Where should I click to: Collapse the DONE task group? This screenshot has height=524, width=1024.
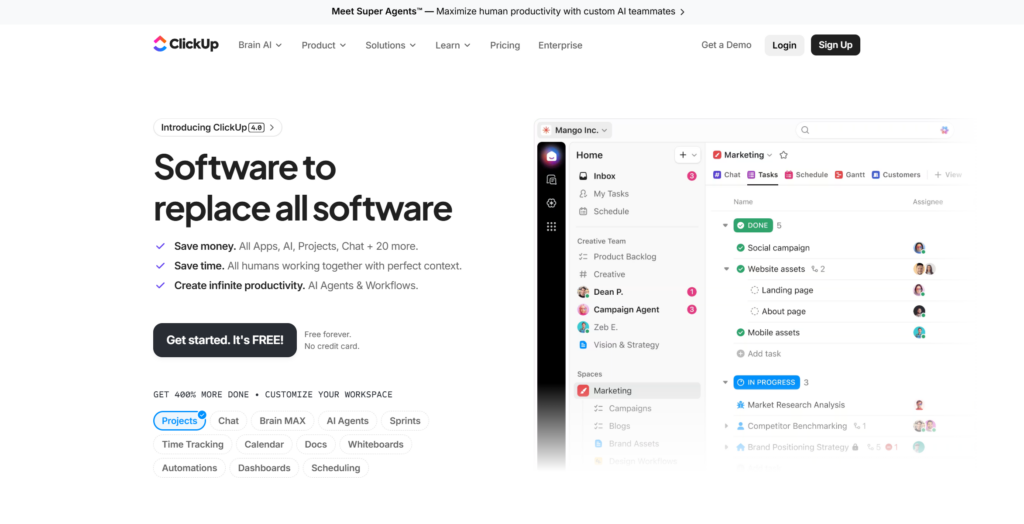[725, 225]
